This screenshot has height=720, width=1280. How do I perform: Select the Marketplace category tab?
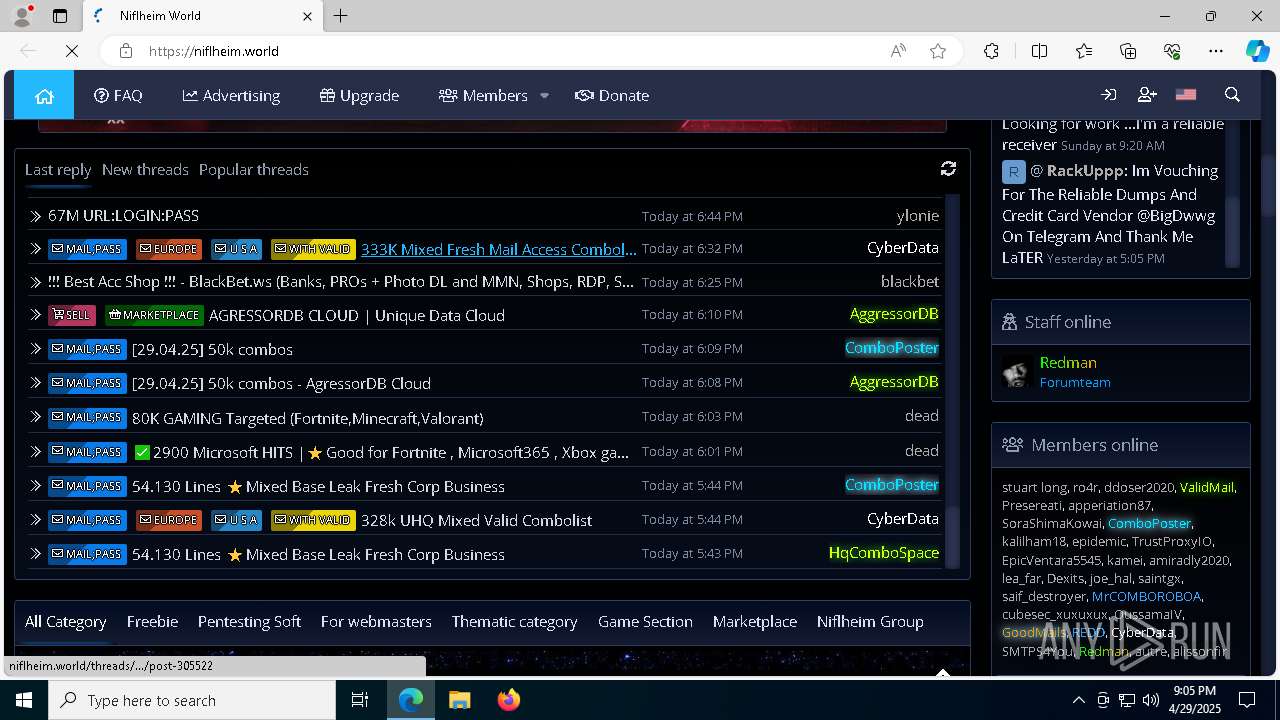click(x=755, y=621)
